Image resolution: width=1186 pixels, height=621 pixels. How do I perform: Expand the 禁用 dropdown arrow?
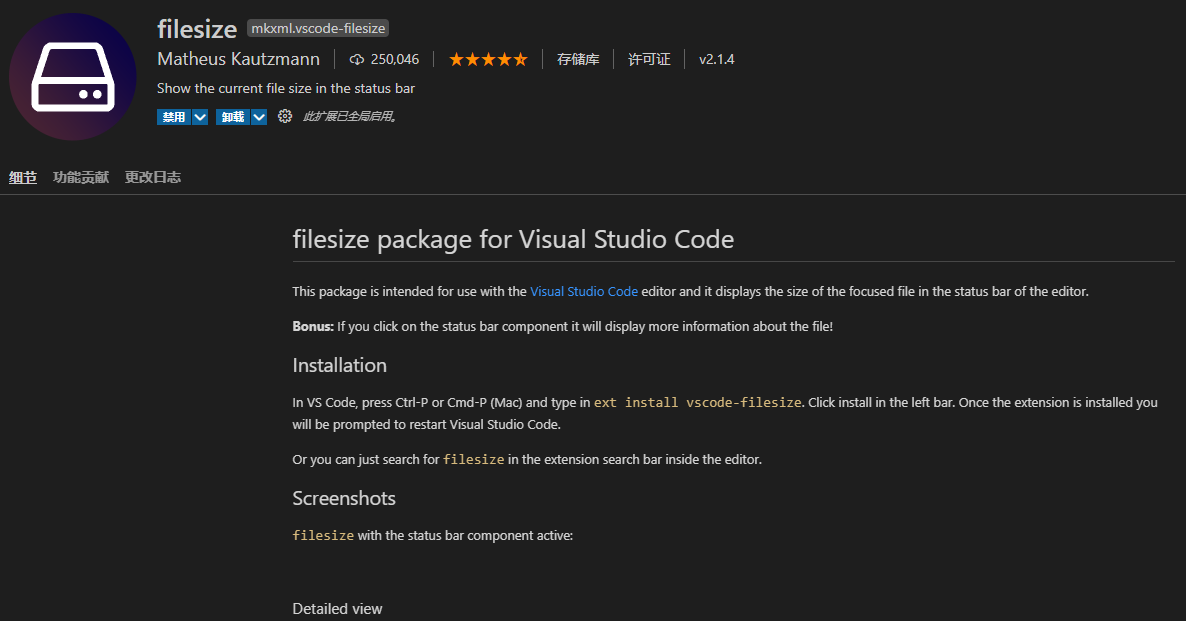(x=200, y=116)
